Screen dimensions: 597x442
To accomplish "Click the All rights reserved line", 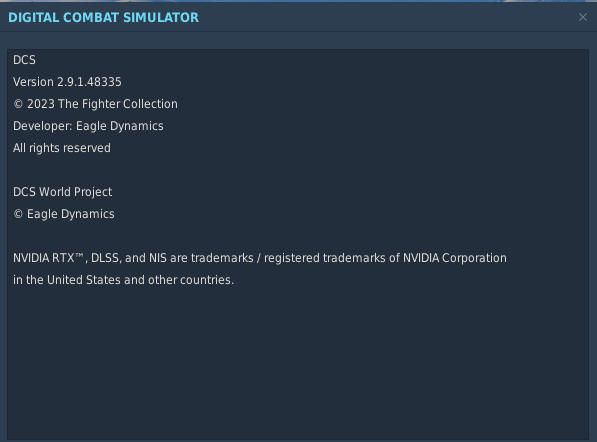I will pos(62,148).
